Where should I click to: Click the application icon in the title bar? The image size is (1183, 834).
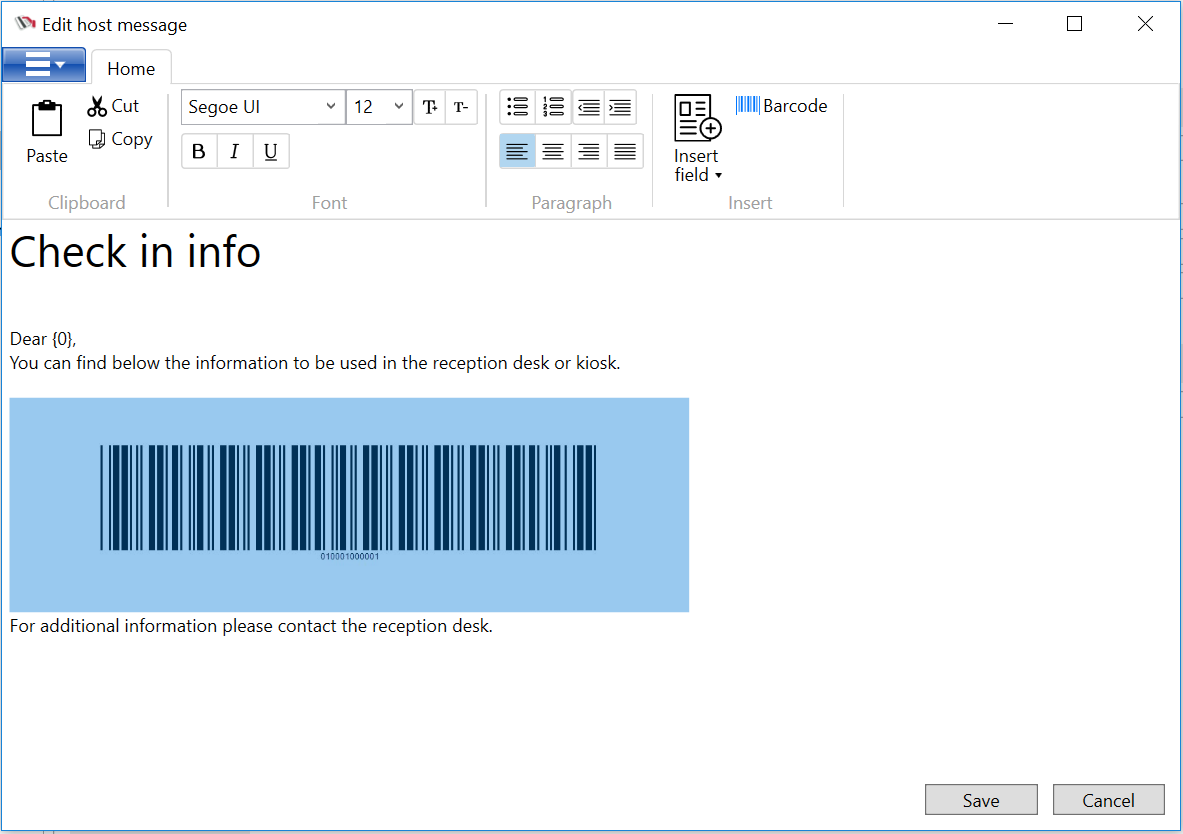pyautogui.click(x=25, y=23)
